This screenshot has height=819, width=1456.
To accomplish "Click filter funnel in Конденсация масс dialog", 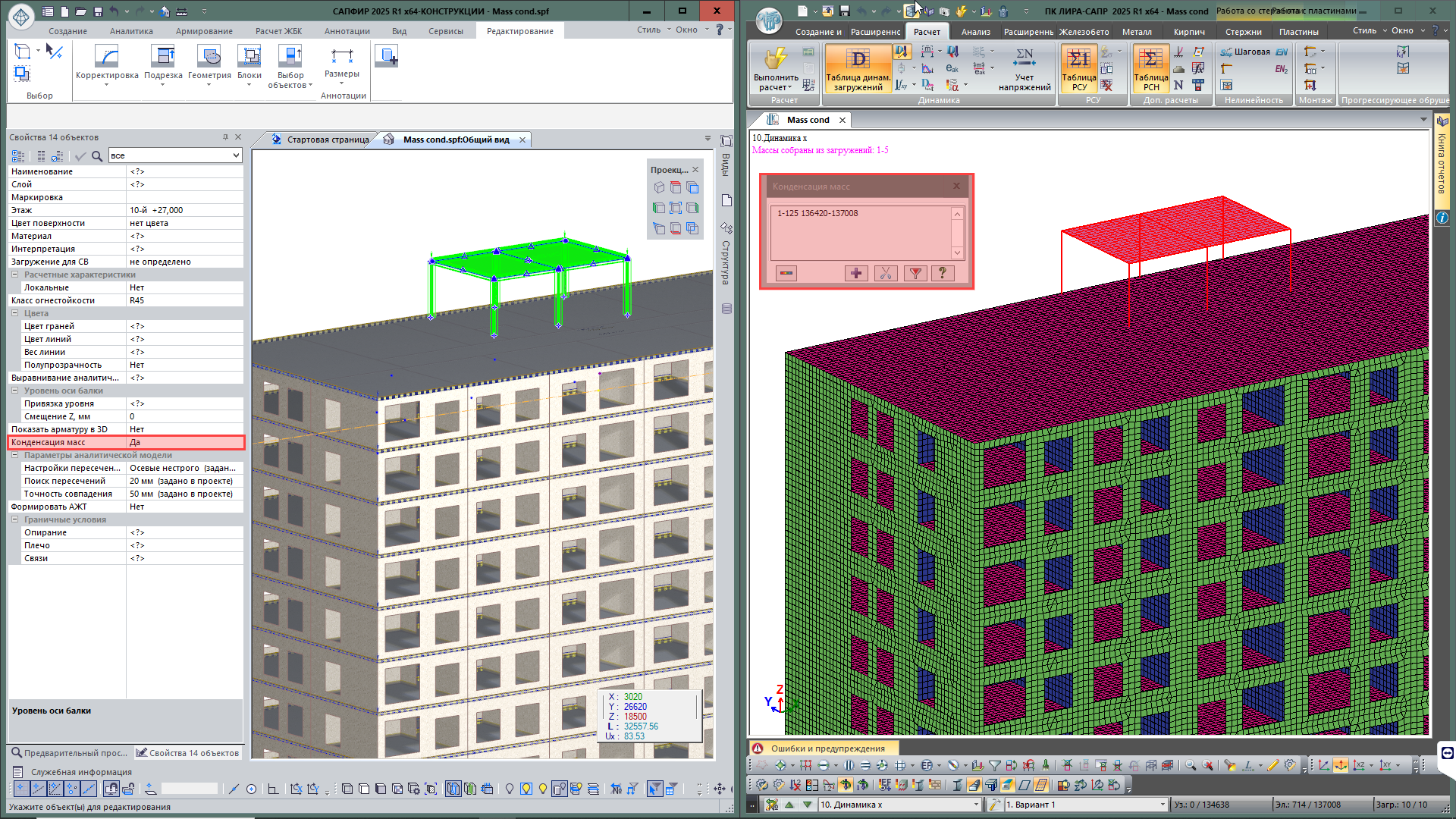I will coord(915,273).
